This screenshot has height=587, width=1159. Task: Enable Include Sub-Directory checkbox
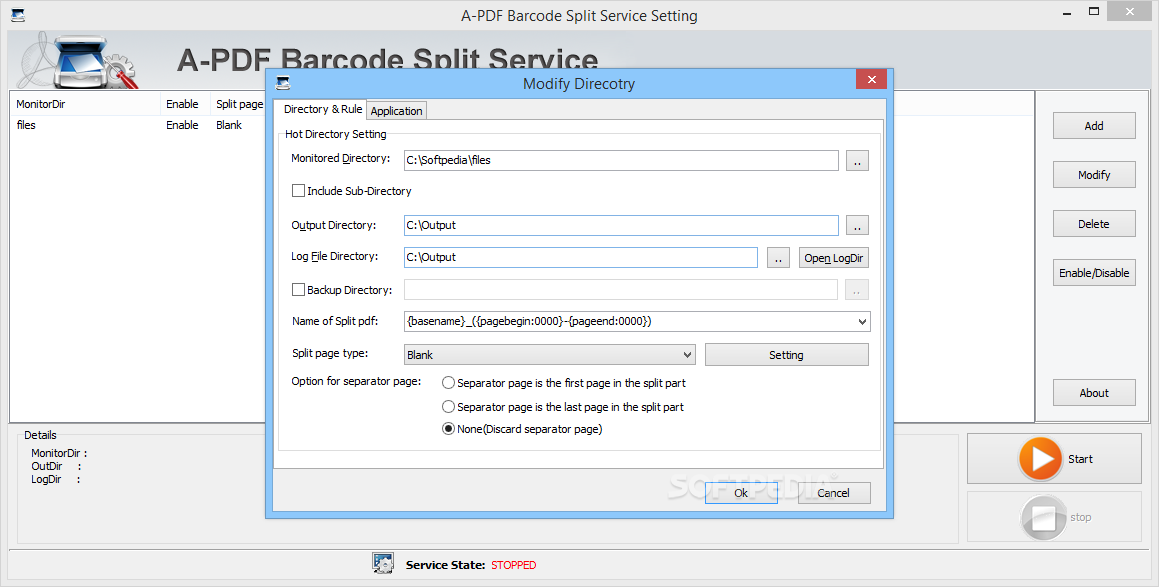[x=299, y=191]
